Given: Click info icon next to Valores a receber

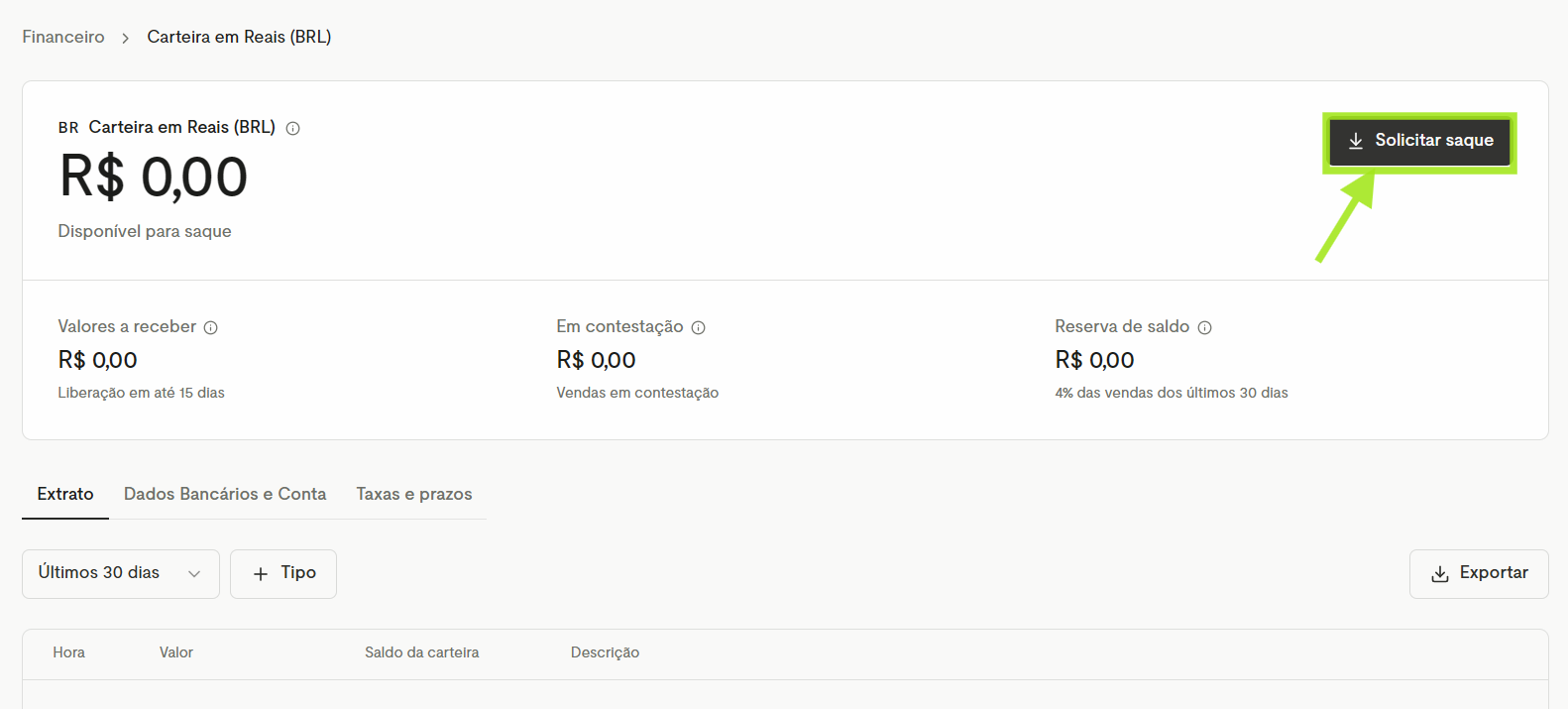Looking at the screenshot, I should (210, 327).
